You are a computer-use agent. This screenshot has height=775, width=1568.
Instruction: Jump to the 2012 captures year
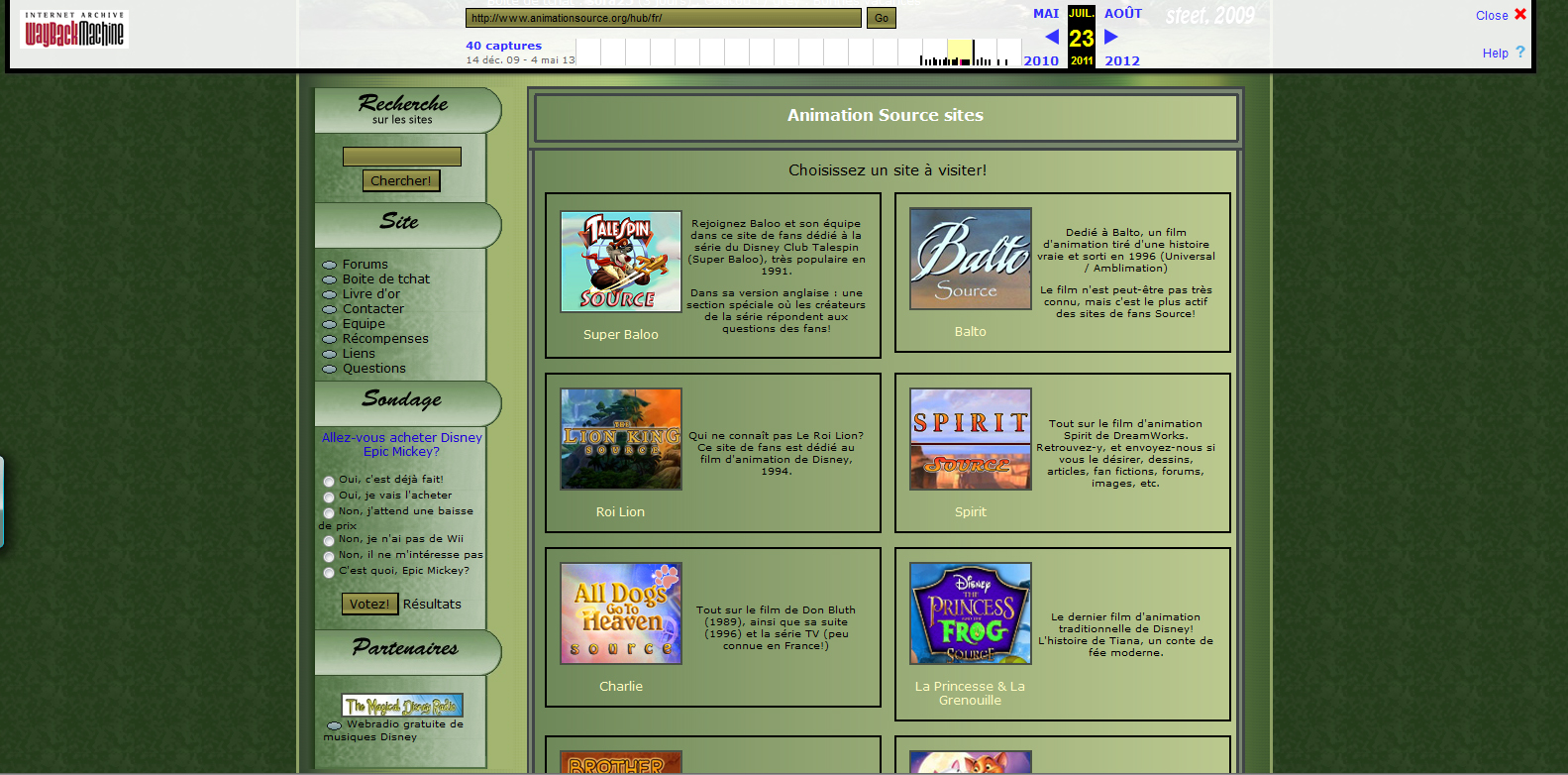1122,61
